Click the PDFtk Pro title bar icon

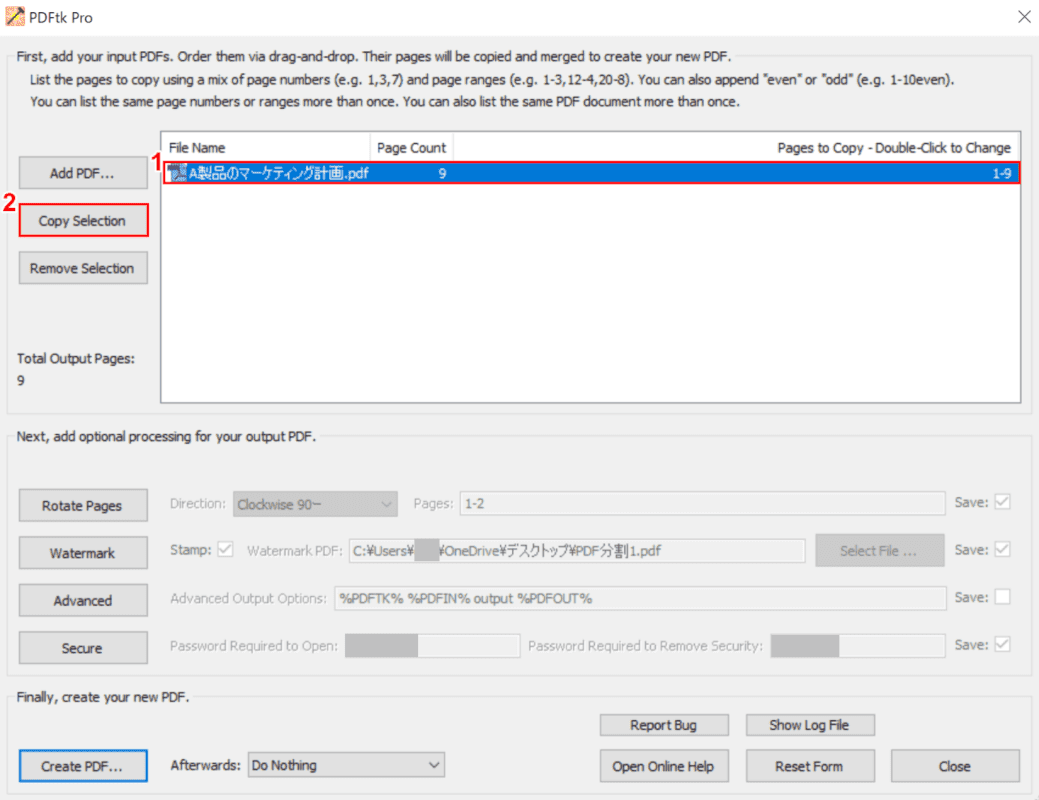coord(15,17)
